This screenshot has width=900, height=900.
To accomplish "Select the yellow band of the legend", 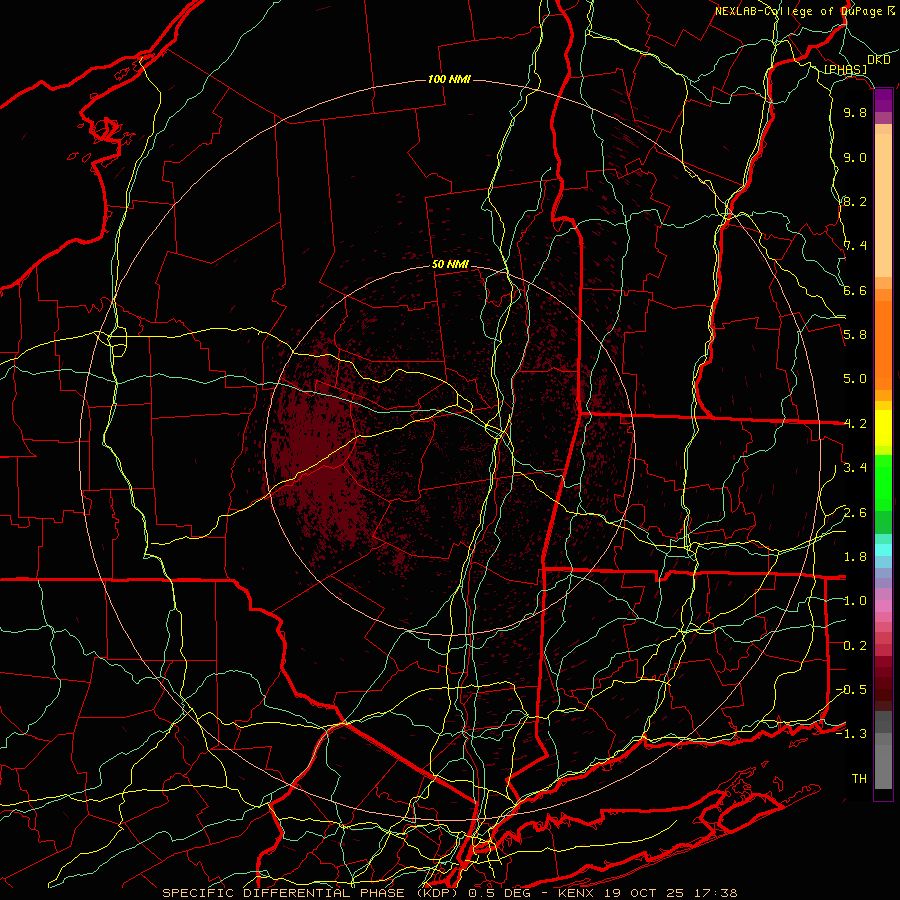I will coord(883,428).
